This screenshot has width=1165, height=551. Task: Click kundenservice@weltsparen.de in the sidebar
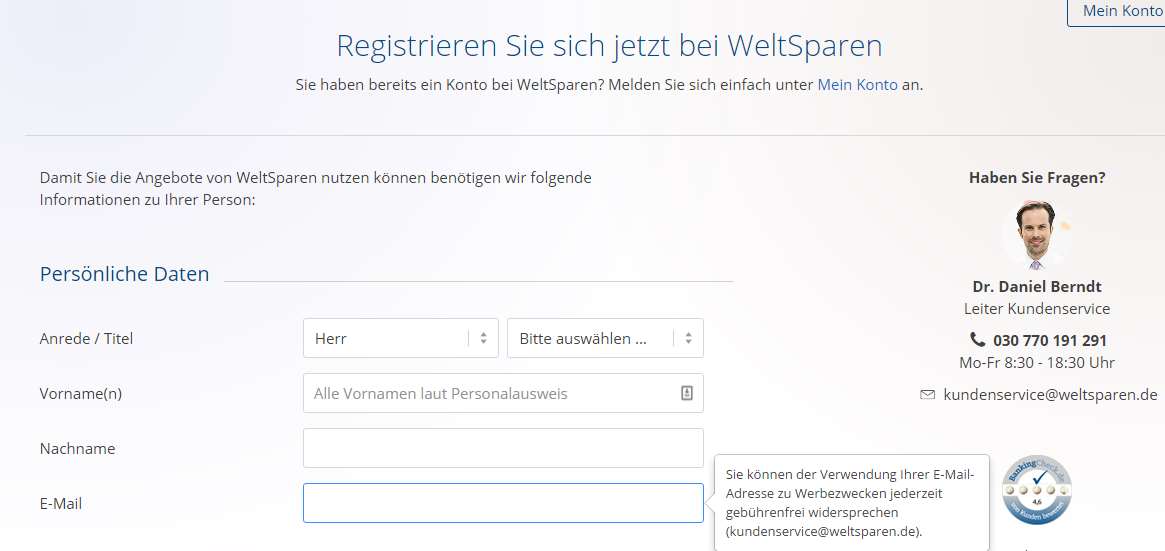(x=1050, y=395)
